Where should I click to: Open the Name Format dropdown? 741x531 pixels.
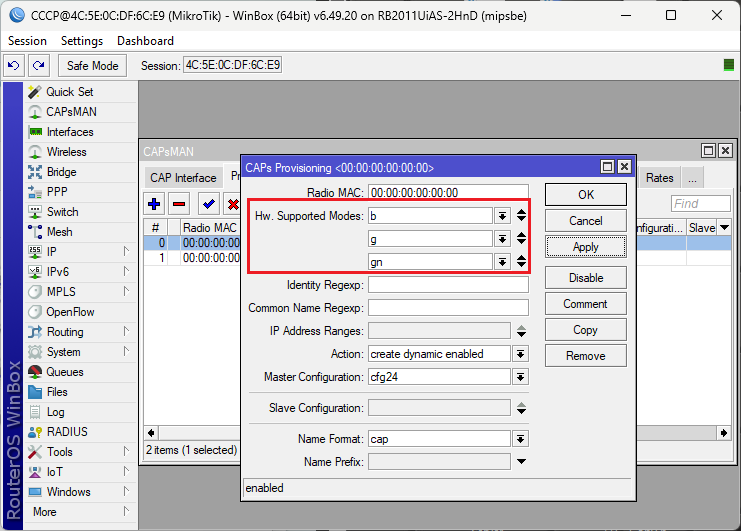[x=520, y=439]
